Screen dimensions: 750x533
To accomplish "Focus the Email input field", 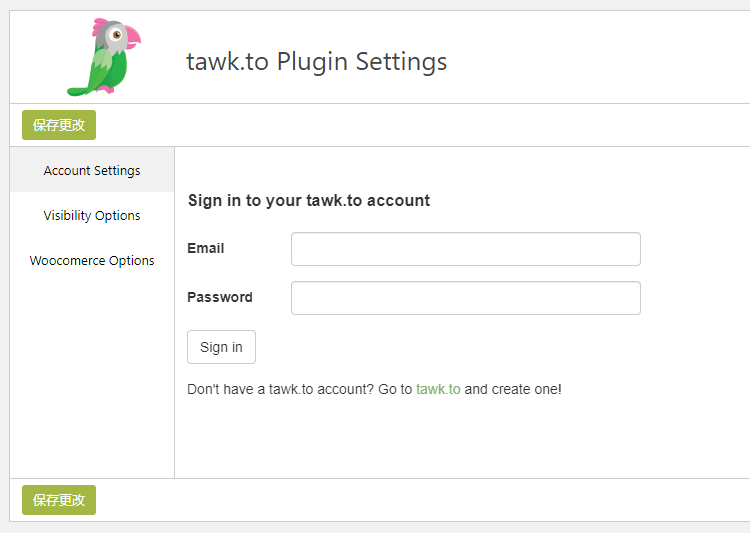I will click(466, 249).
